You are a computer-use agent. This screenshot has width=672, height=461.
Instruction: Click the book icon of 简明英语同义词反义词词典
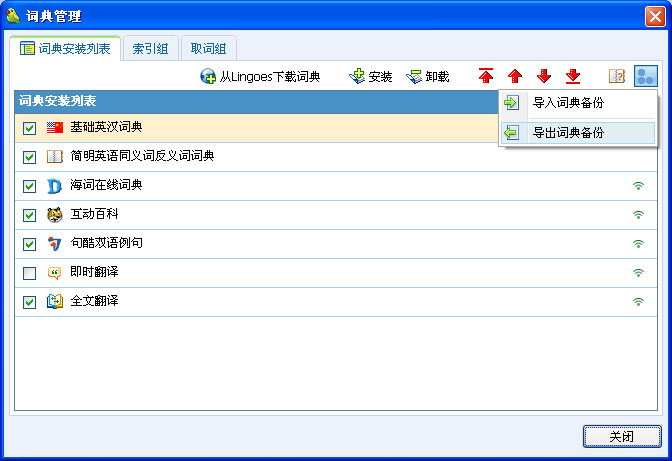point(55,156)
